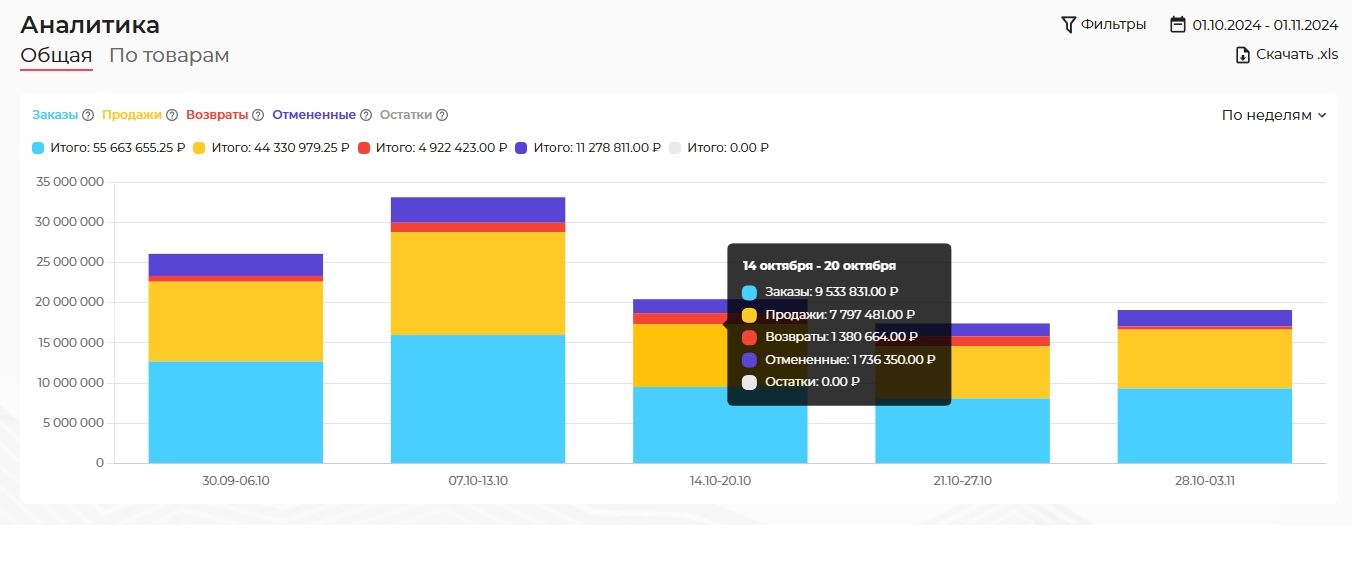The height and width of the screenshot is (570, 1352).
Task: Open the По неделям grouping dropdown
Action: (1273, 115)
